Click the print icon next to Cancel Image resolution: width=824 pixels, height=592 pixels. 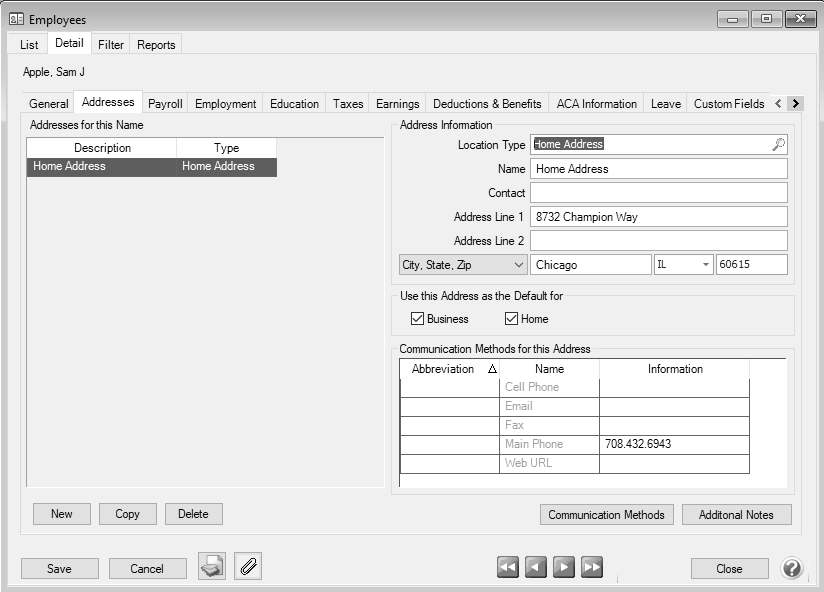coord(212,566)
